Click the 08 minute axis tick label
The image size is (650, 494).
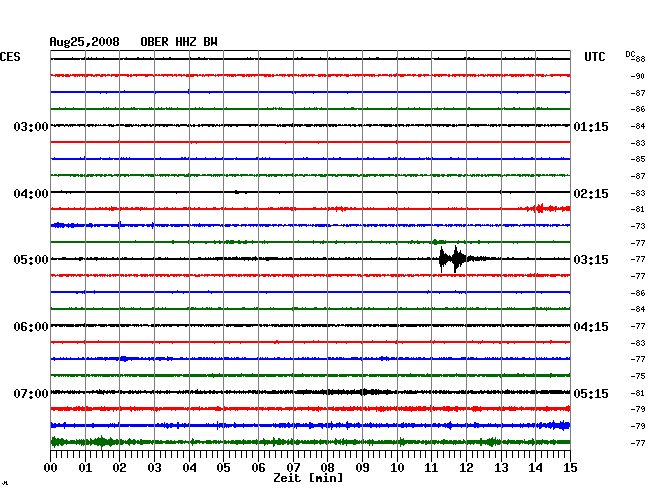coord(327,468)
